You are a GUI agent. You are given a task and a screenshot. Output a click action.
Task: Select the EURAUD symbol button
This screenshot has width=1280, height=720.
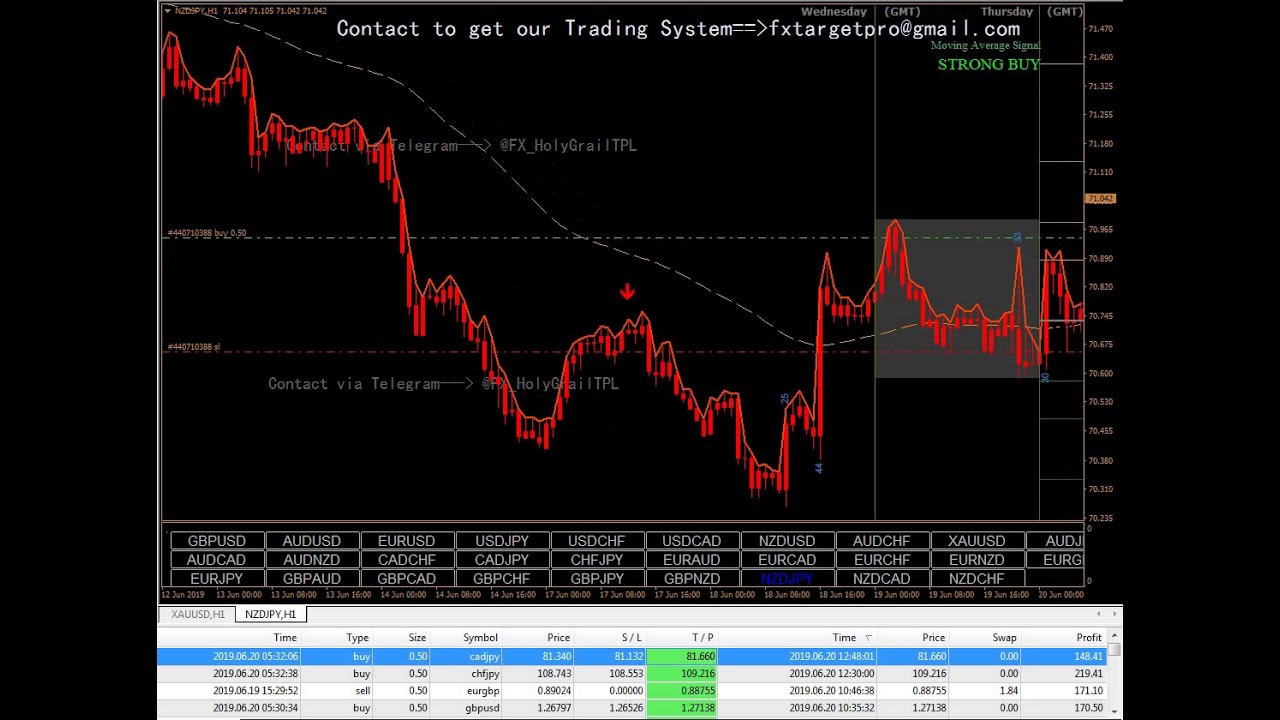click(691, 560)
